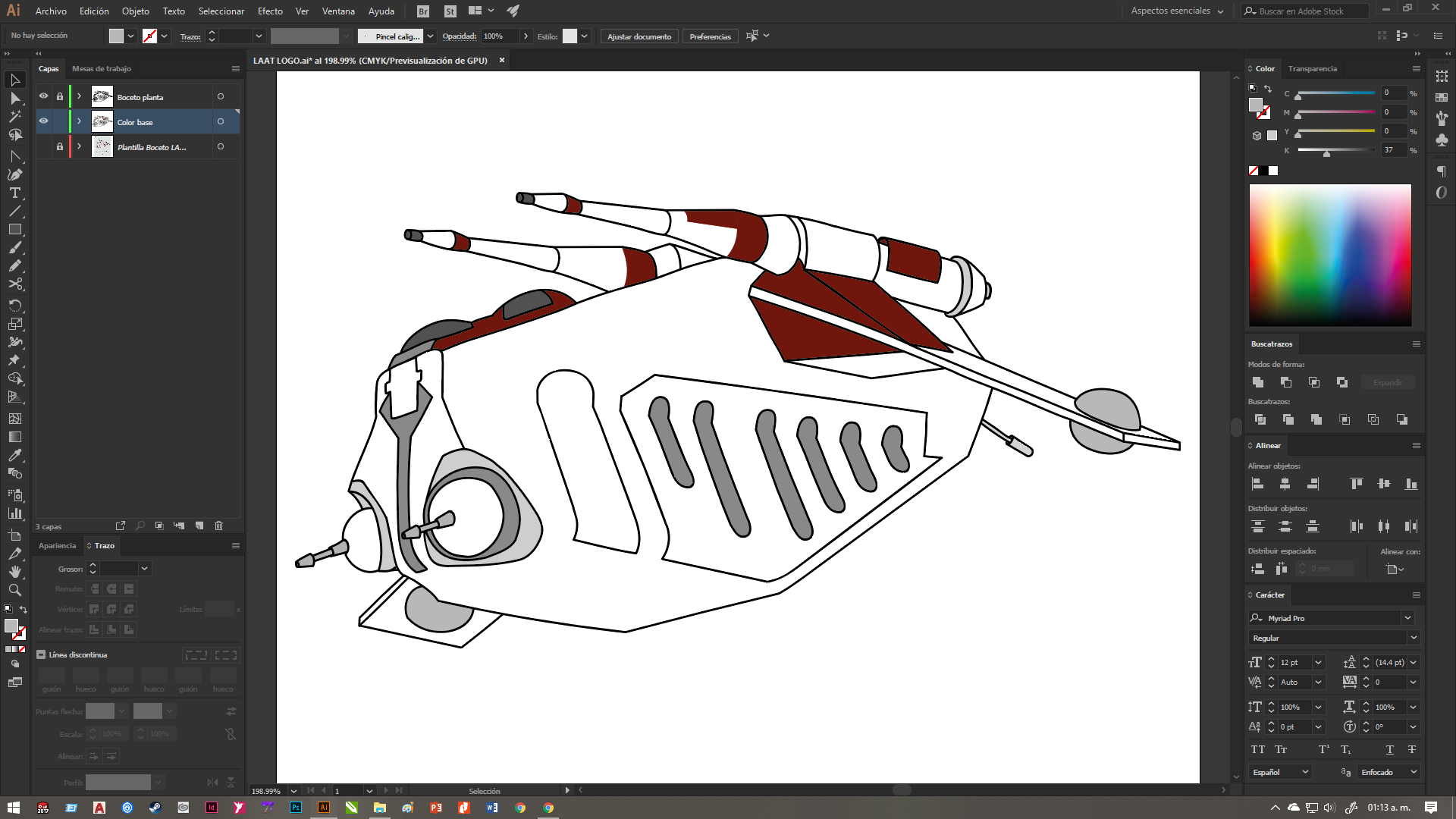Image resolution: width=1456 pixels, height=819 pixels.
Task: Select the Direct Selection tool
Action: [14, 99]
